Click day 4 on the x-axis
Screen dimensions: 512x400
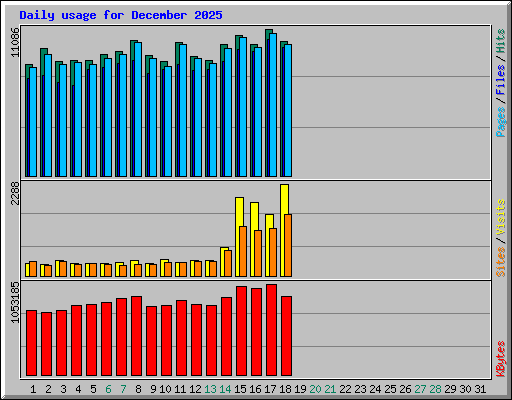78,389
